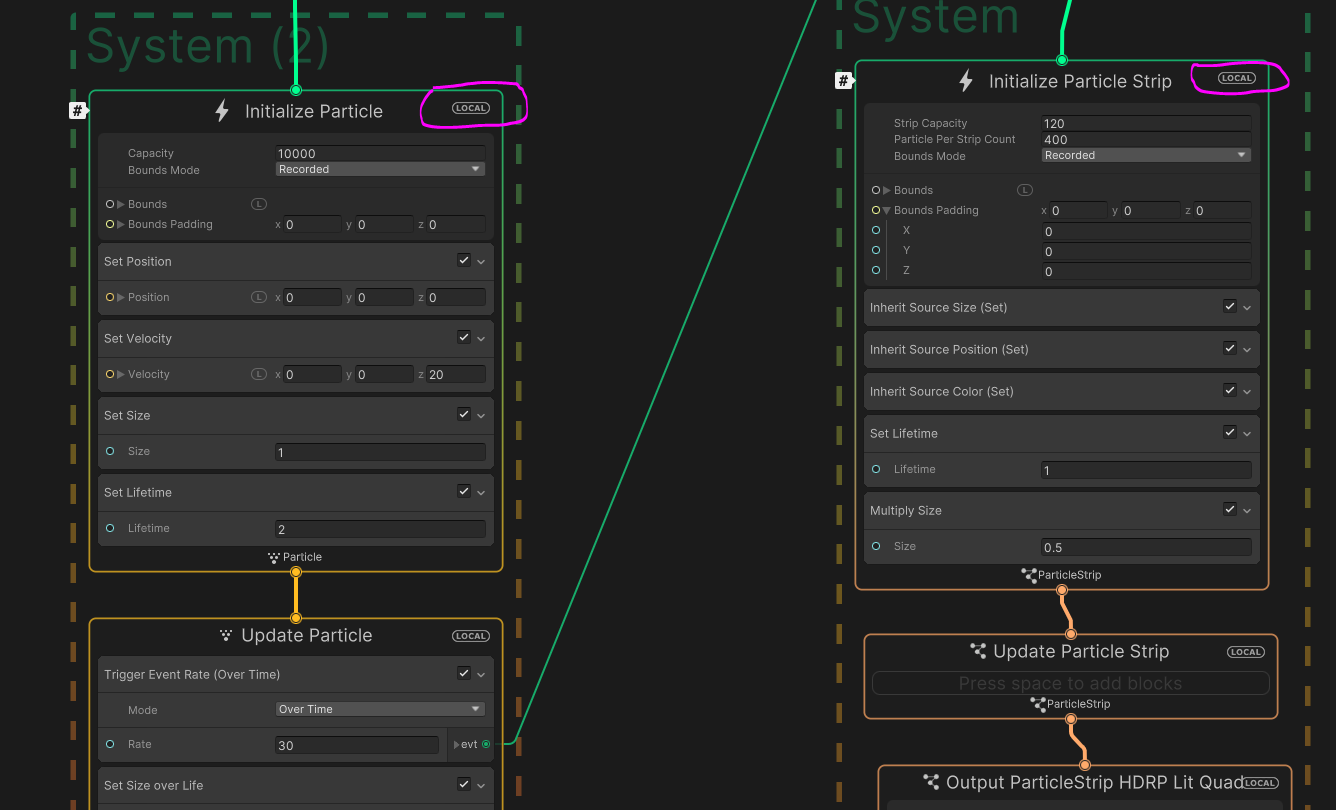The width and height of the screenshot is (1336, 810).
Task: Click the # badge left of Initialize Particle
Action: (x=78, y=110)
